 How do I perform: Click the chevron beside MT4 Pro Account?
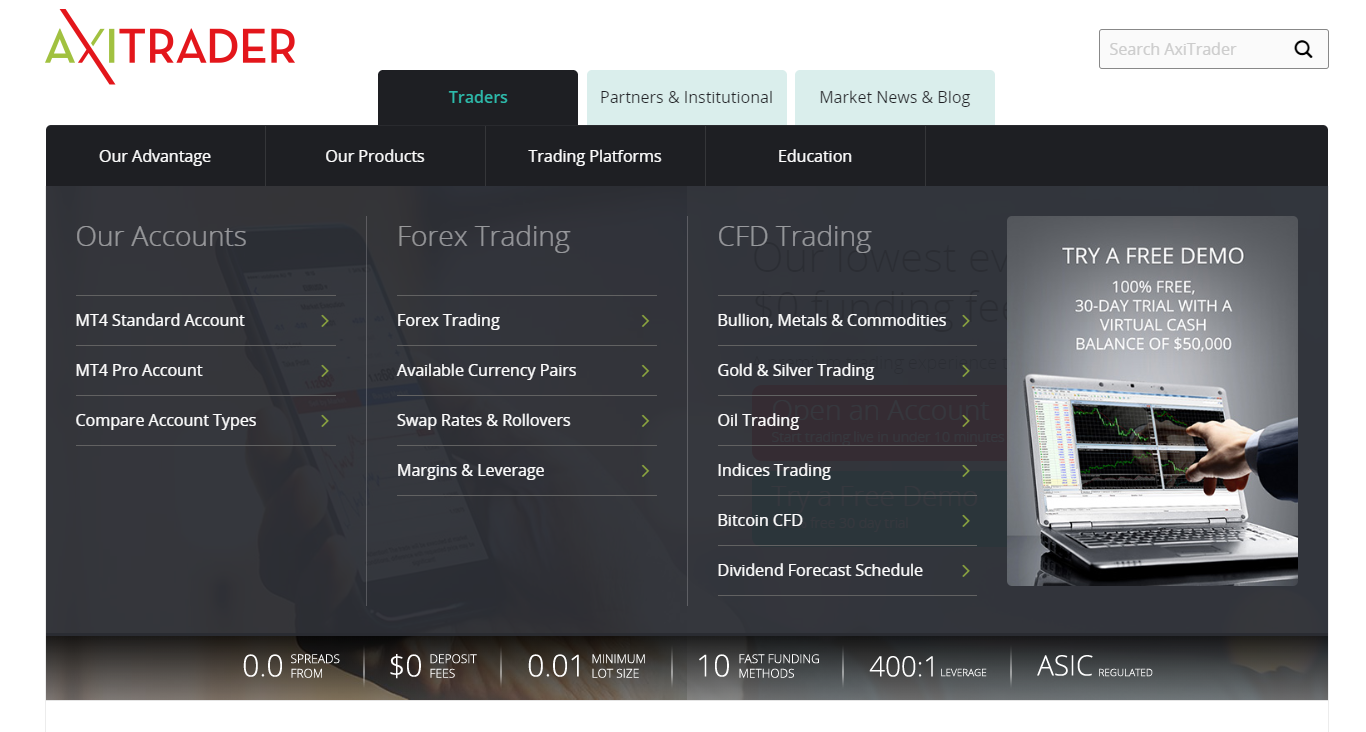(325, 371)
